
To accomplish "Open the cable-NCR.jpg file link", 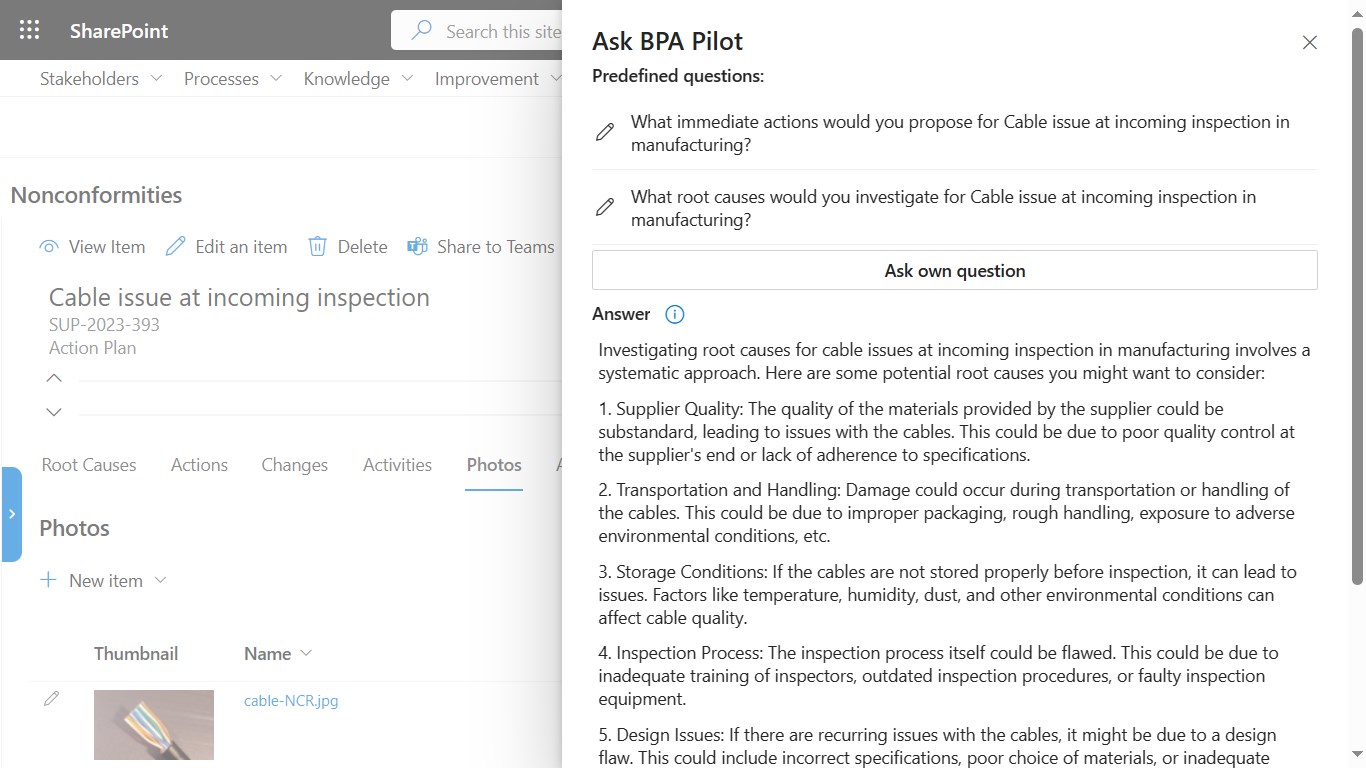I will pyautogui.click(x=291, y=701).
